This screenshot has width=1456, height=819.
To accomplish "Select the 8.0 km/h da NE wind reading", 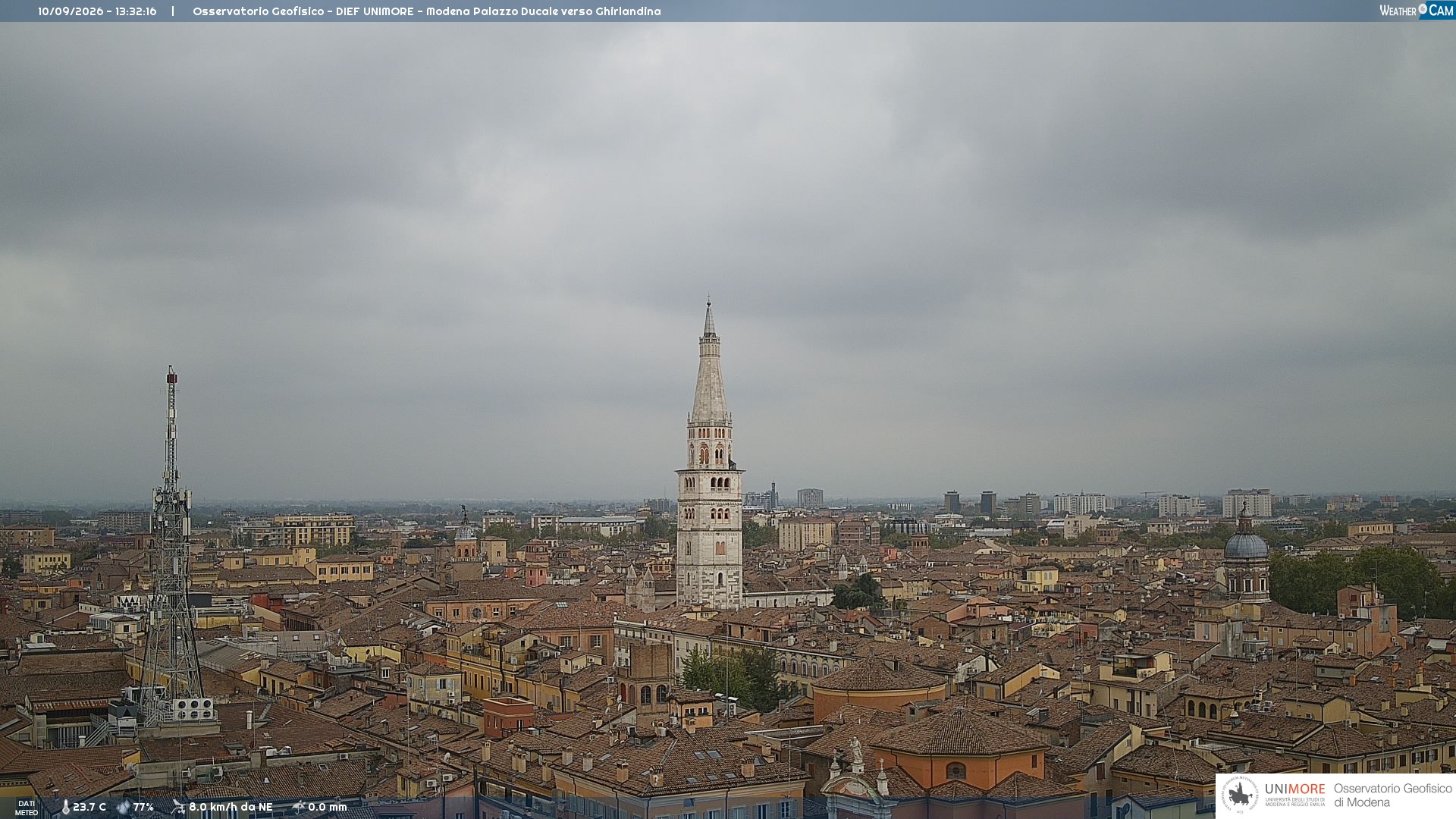I will (x=231, y=807).
